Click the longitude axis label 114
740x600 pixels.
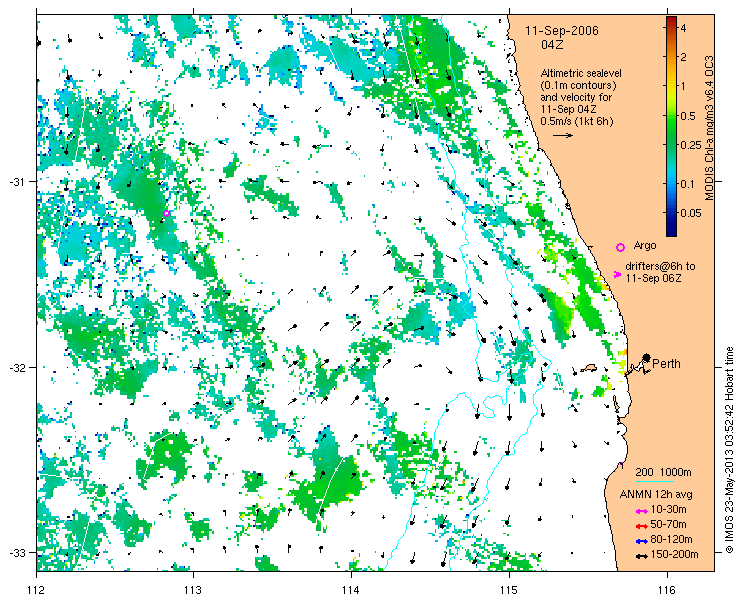point(351,590)
